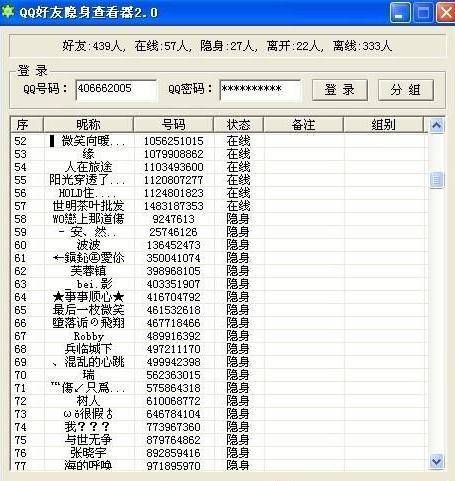This screenshot has width=455, height=481.
Task: Click the 分组 group button
Action: click(x=406, y=90)
